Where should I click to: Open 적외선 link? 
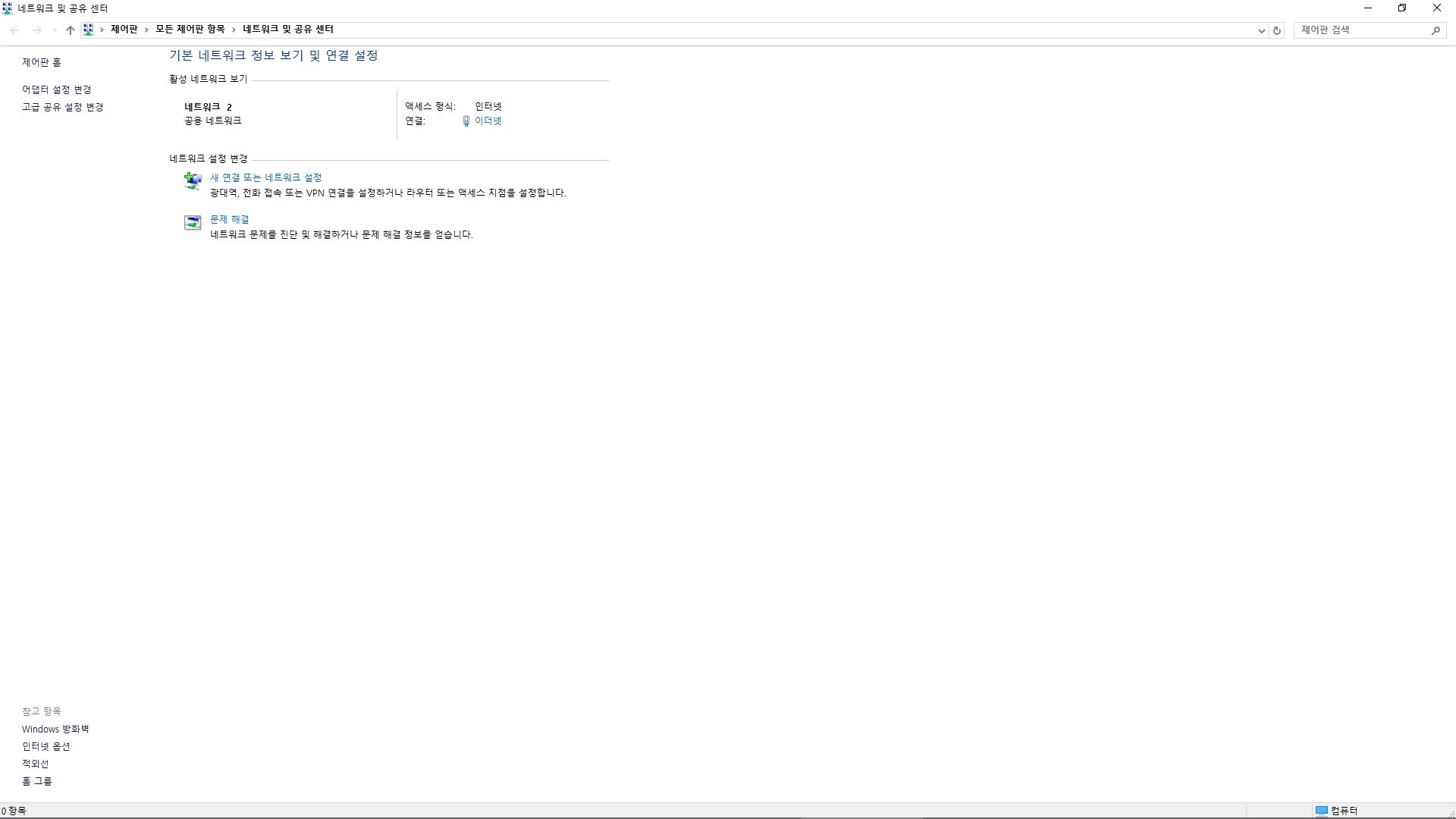(x=36, y=764)
